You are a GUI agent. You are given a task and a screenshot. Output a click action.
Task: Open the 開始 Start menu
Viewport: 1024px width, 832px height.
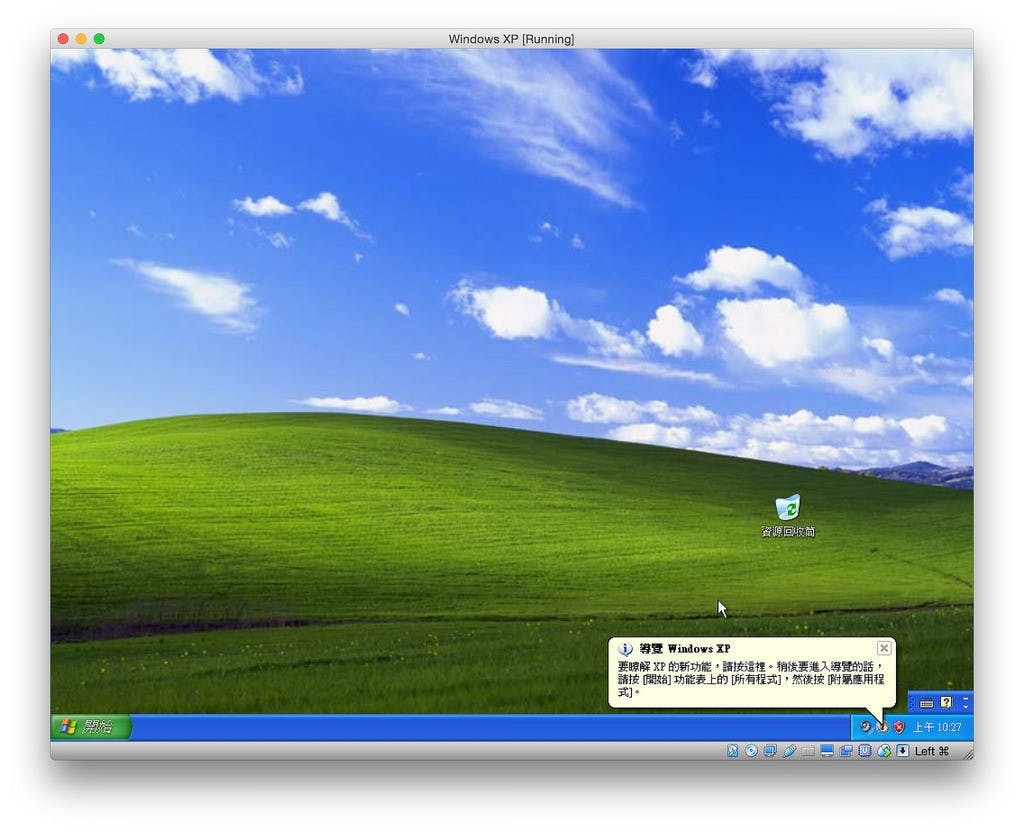91,727
